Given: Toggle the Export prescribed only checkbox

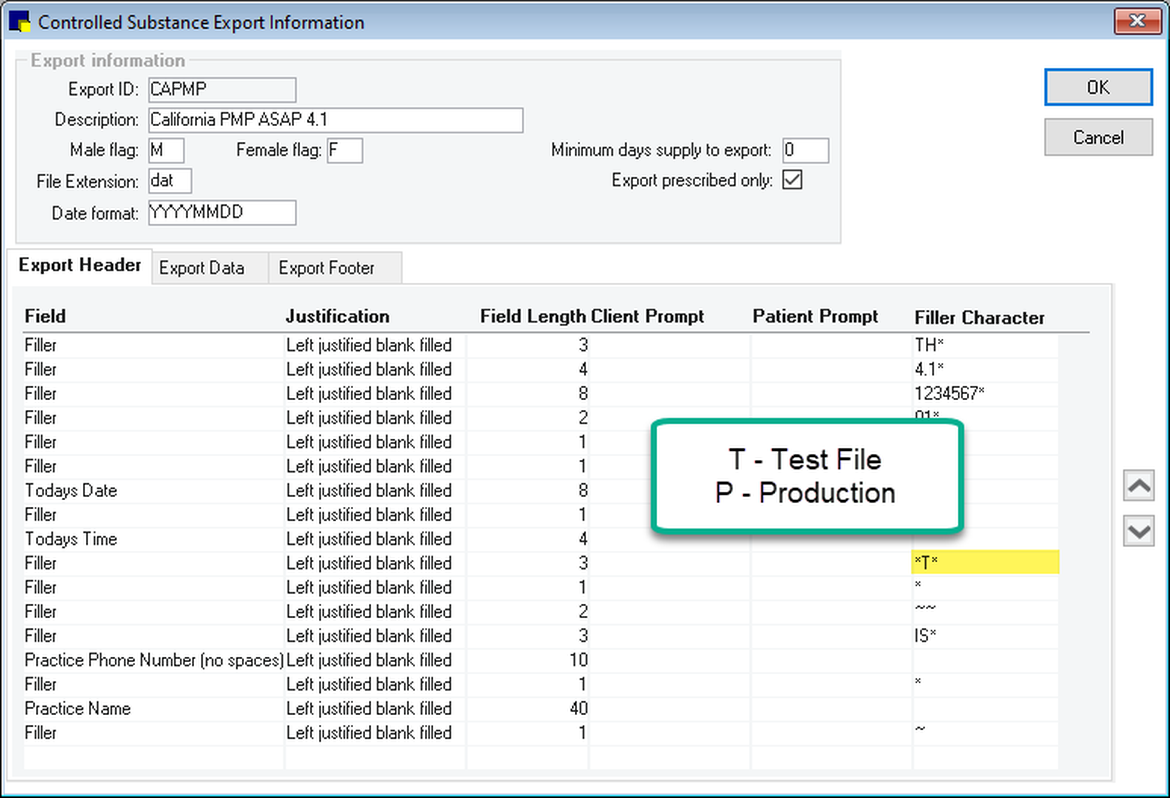Looking at the screenshot, I should tap(792, 180).
